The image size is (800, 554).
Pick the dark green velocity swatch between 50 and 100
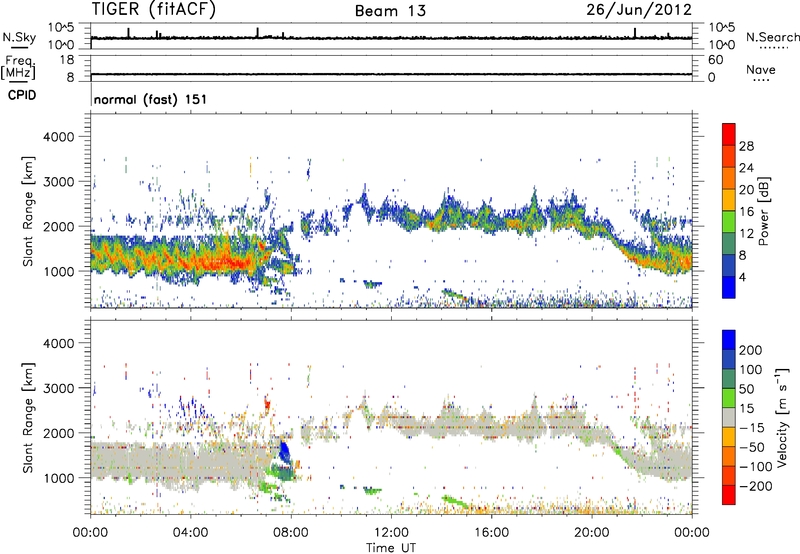[x=729, y=379]
